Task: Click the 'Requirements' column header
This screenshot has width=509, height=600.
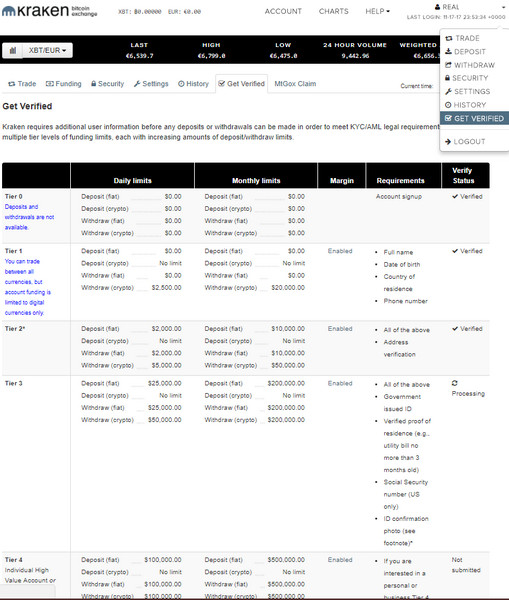Action: pyautogui.click(x=400, y=181)
